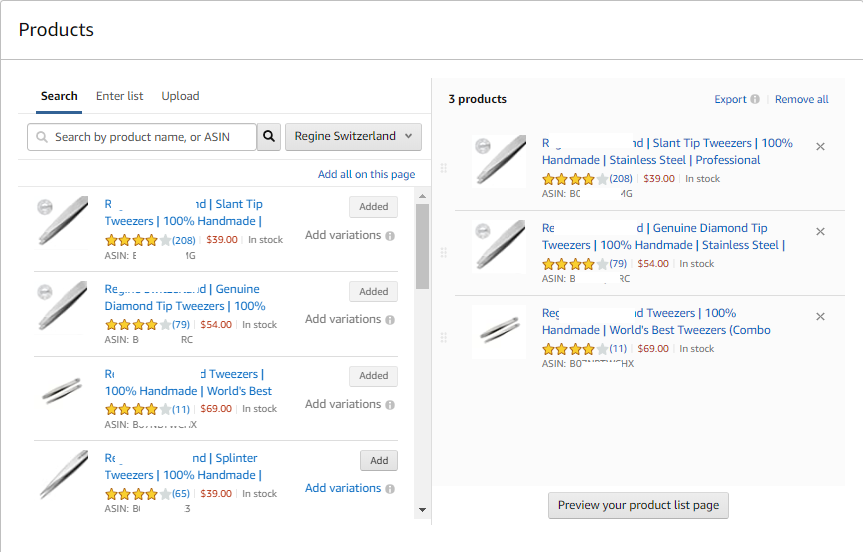863x552 pixels.
Task: Add the Splinter Tweezers product
Action: click(x=379, y=460)
